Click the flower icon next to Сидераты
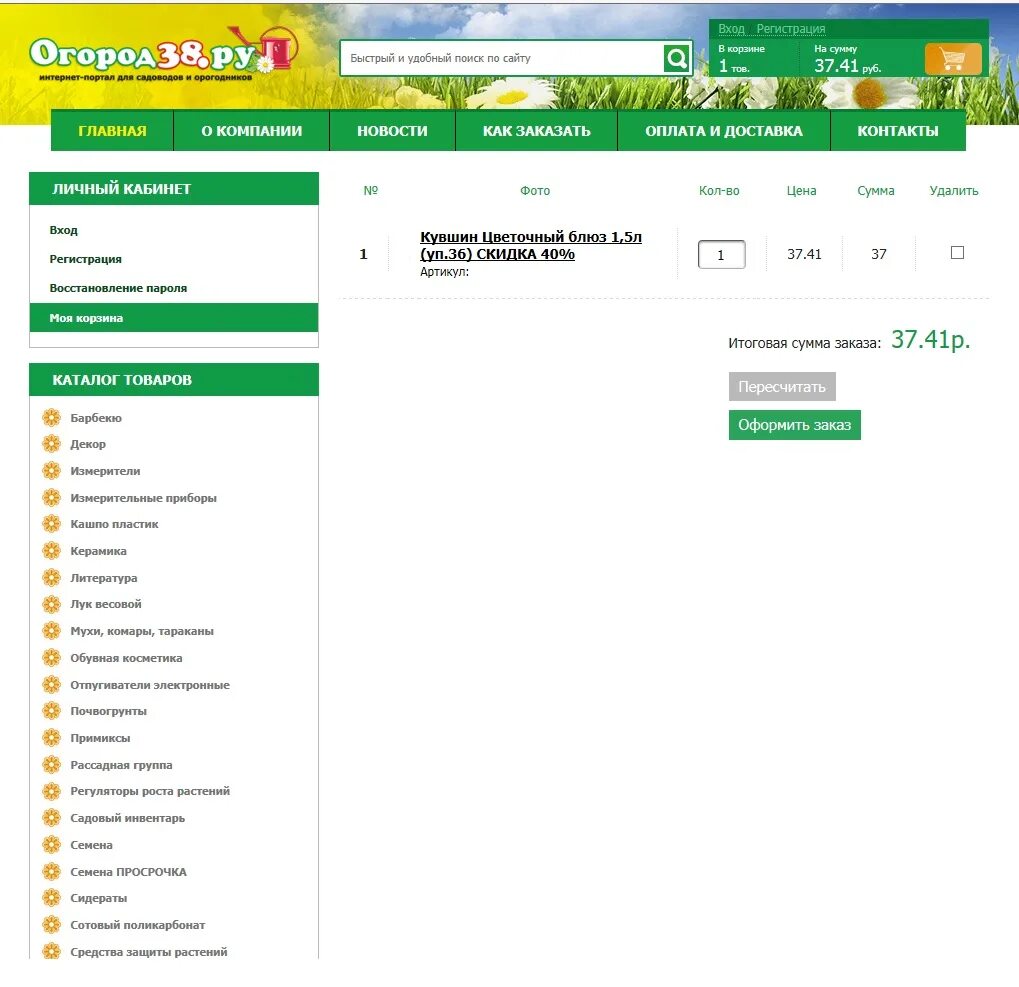1019x987 pixels. tap(51, 898)
